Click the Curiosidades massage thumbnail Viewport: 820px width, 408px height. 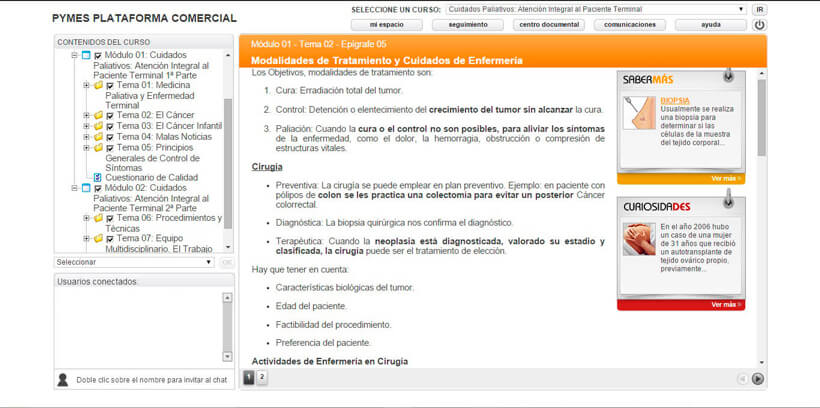(639, 239)
